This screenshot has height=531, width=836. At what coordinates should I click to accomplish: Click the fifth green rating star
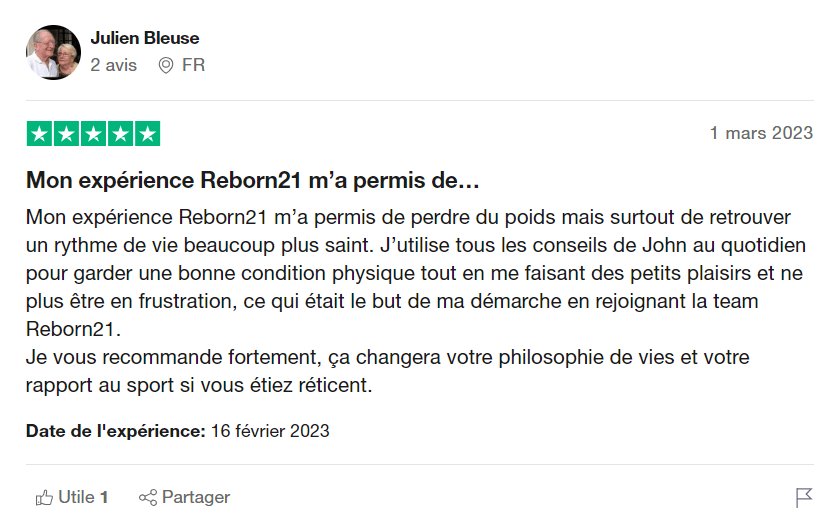click(147, 134)
